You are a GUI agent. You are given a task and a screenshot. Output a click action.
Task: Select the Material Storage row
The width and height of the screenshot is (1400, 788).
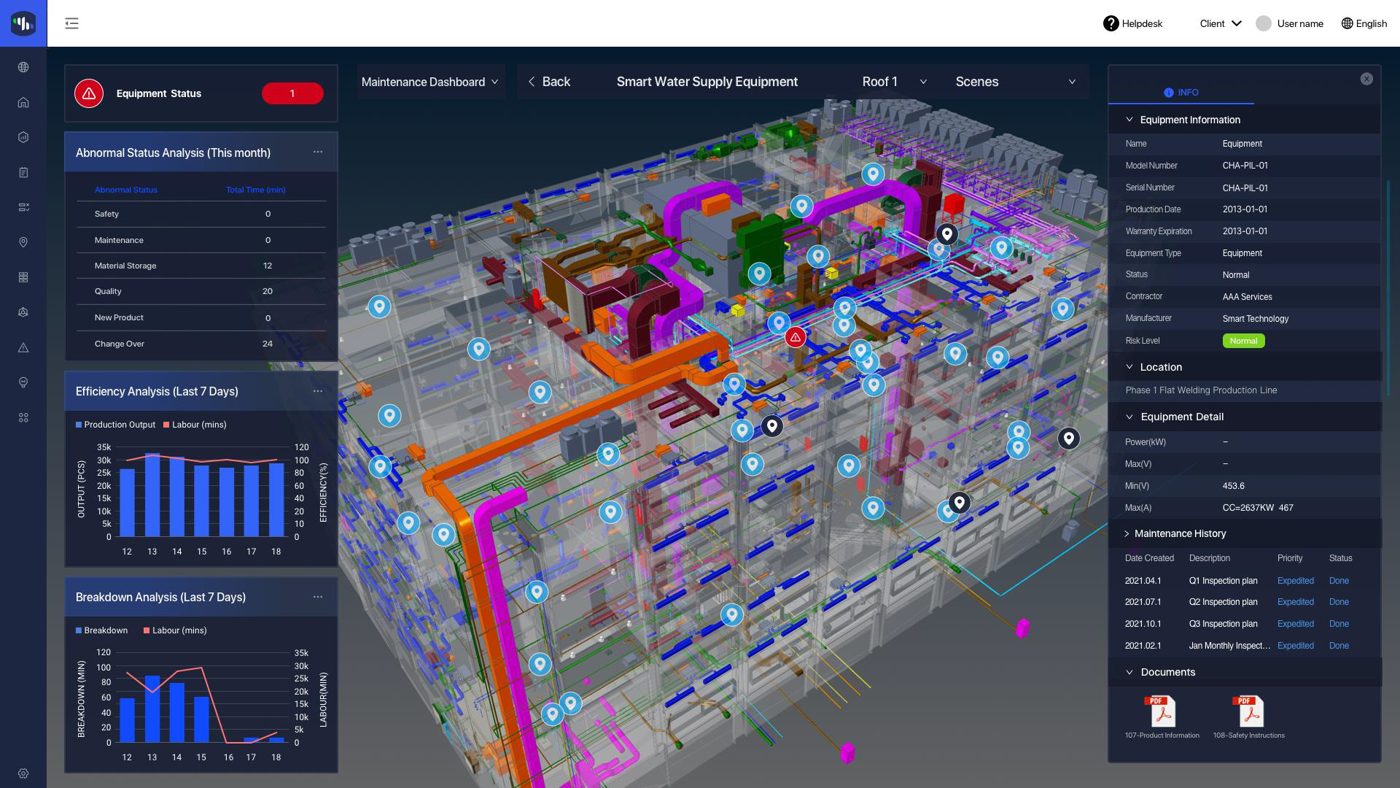coord(201,266)
